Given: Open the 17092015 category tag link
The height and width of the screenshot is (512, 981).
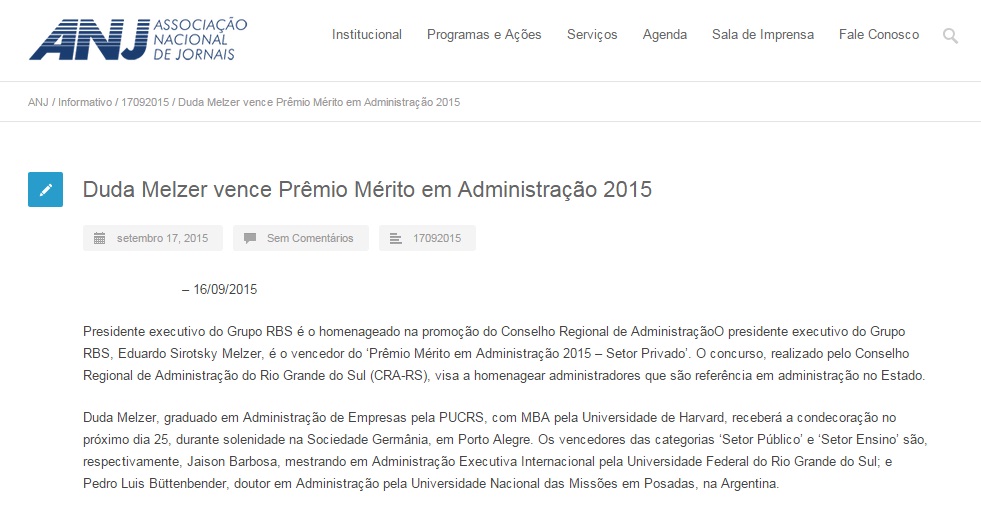Looking at the screenshot, I should coord(437,238).
